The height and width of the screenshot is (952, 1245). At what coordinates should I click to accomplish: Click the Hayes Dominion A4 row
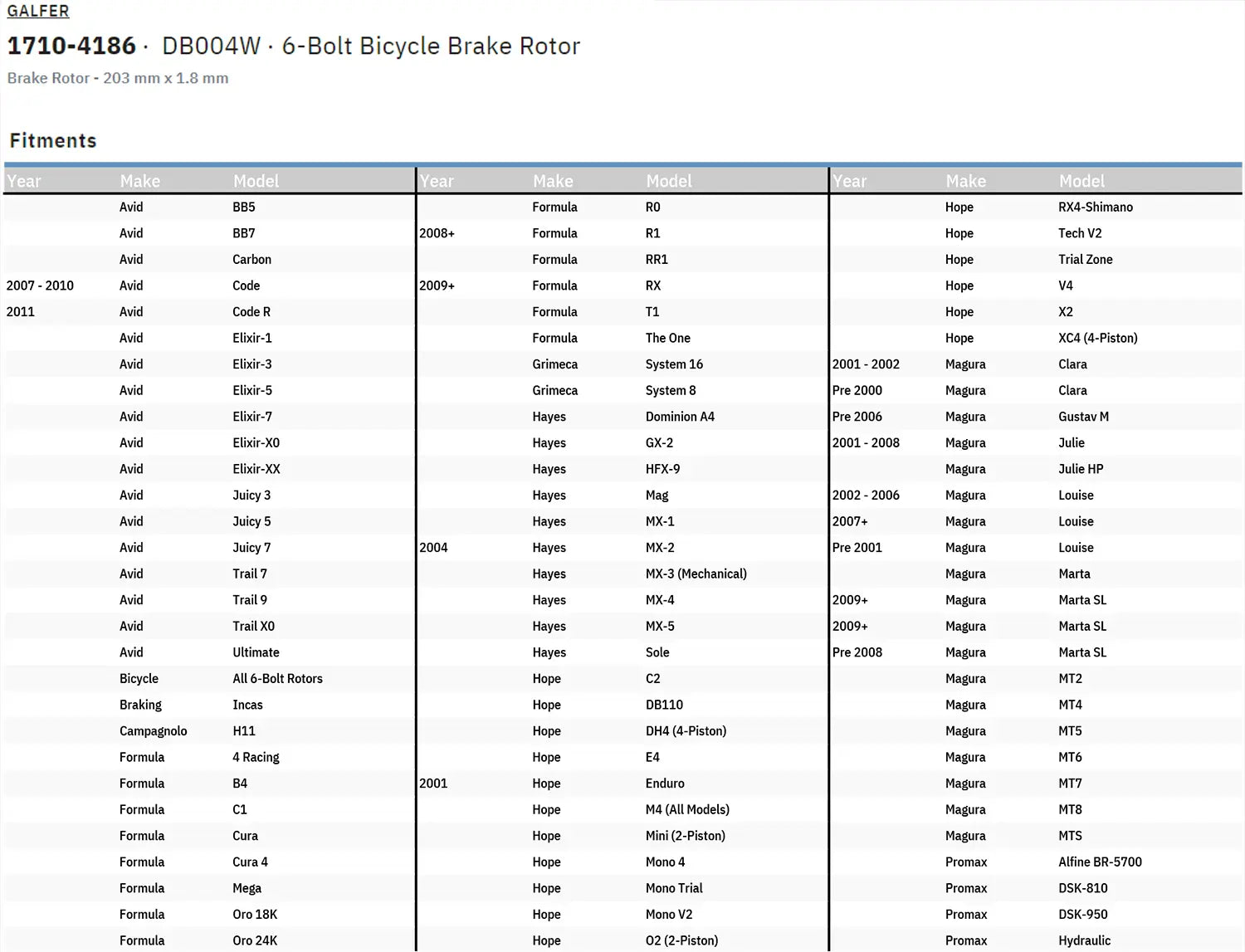(622, 417)
